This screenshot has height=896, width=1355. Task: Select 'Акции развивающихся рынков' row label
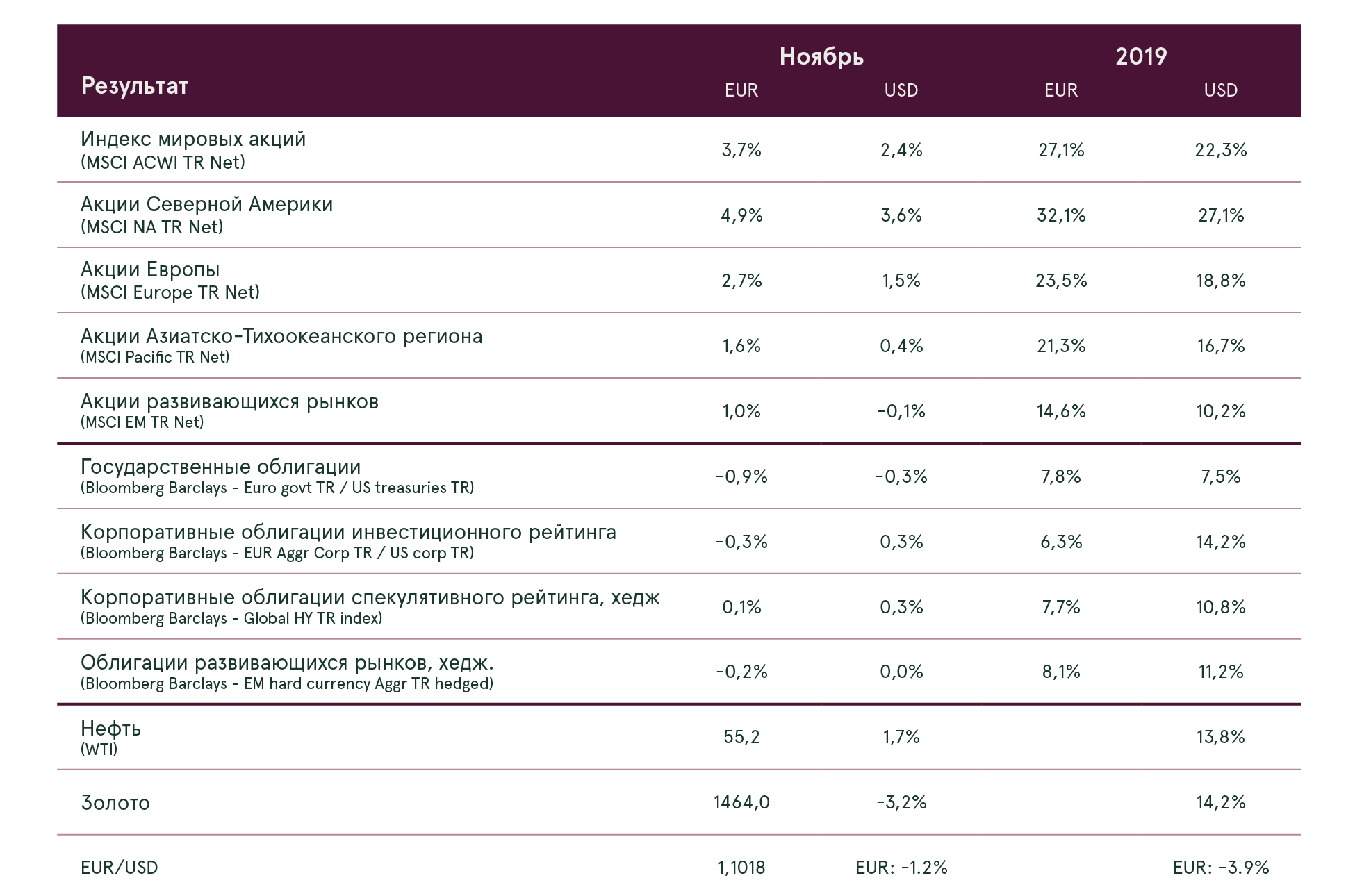pos(229,401)
